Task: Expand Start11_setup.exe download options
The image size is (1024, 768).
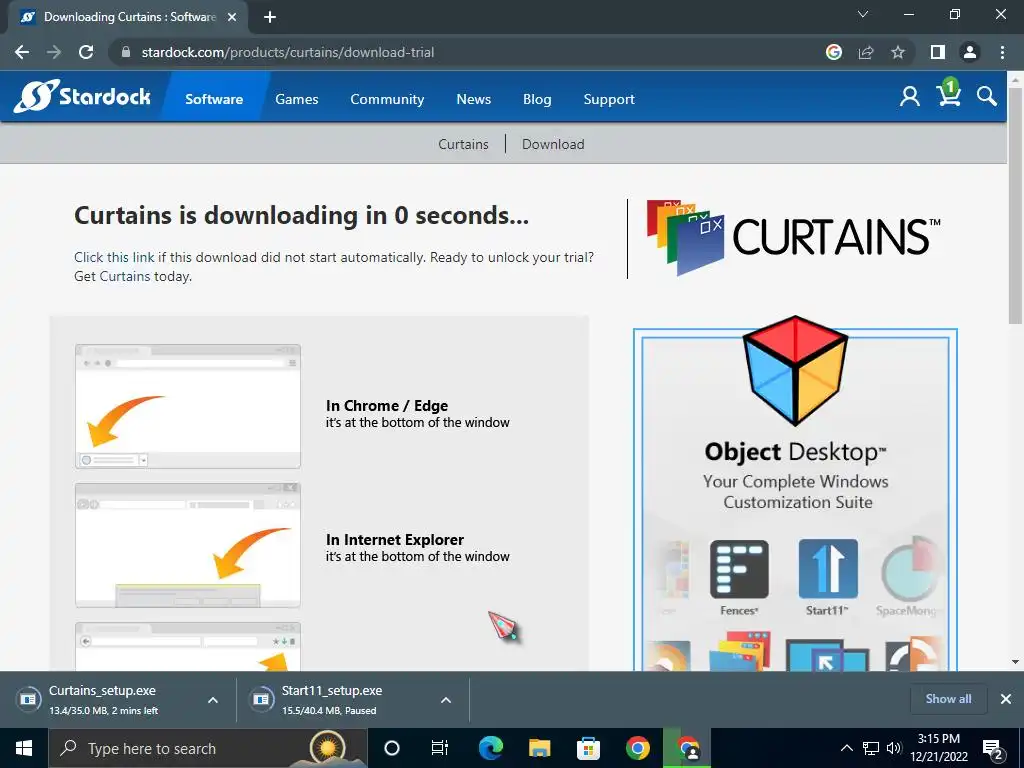Action: (446, 700)
